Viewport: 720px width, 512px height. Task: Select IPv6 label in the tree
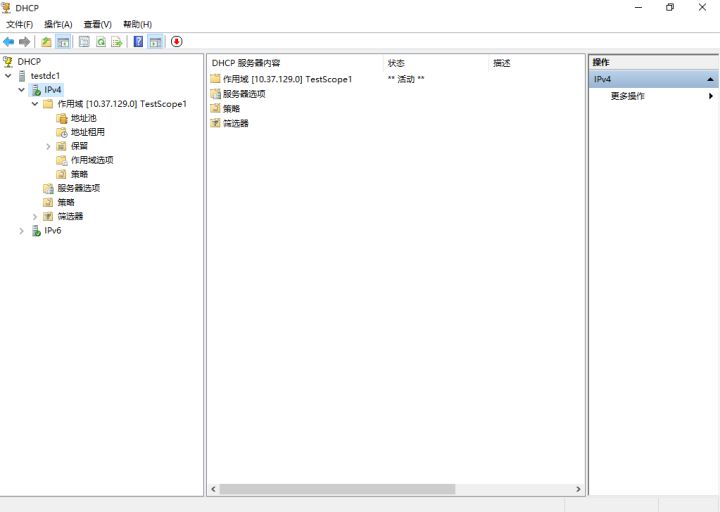(52, 231)
